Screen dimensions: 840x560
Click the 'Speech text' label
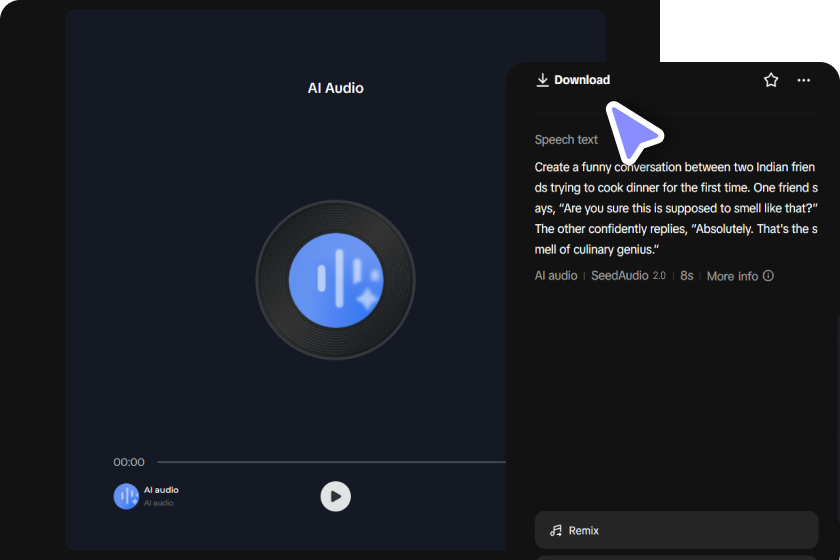pyautogui.click(x=566, y=139)
